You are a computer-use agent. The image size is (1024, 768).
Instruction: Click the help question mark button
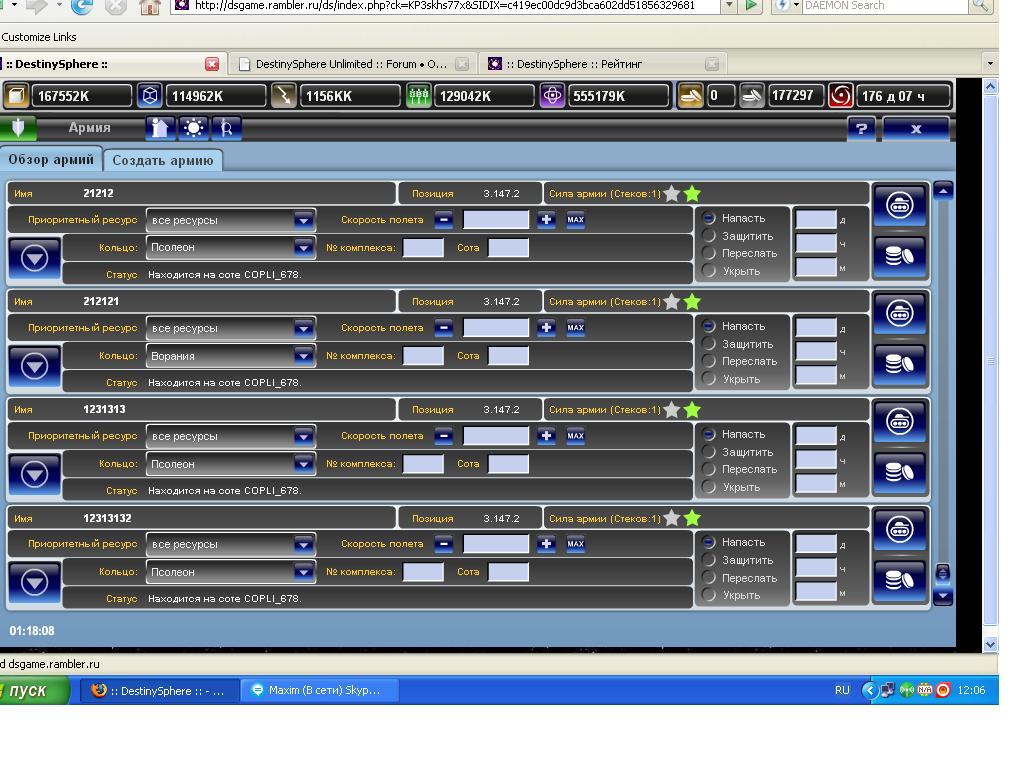861,128
